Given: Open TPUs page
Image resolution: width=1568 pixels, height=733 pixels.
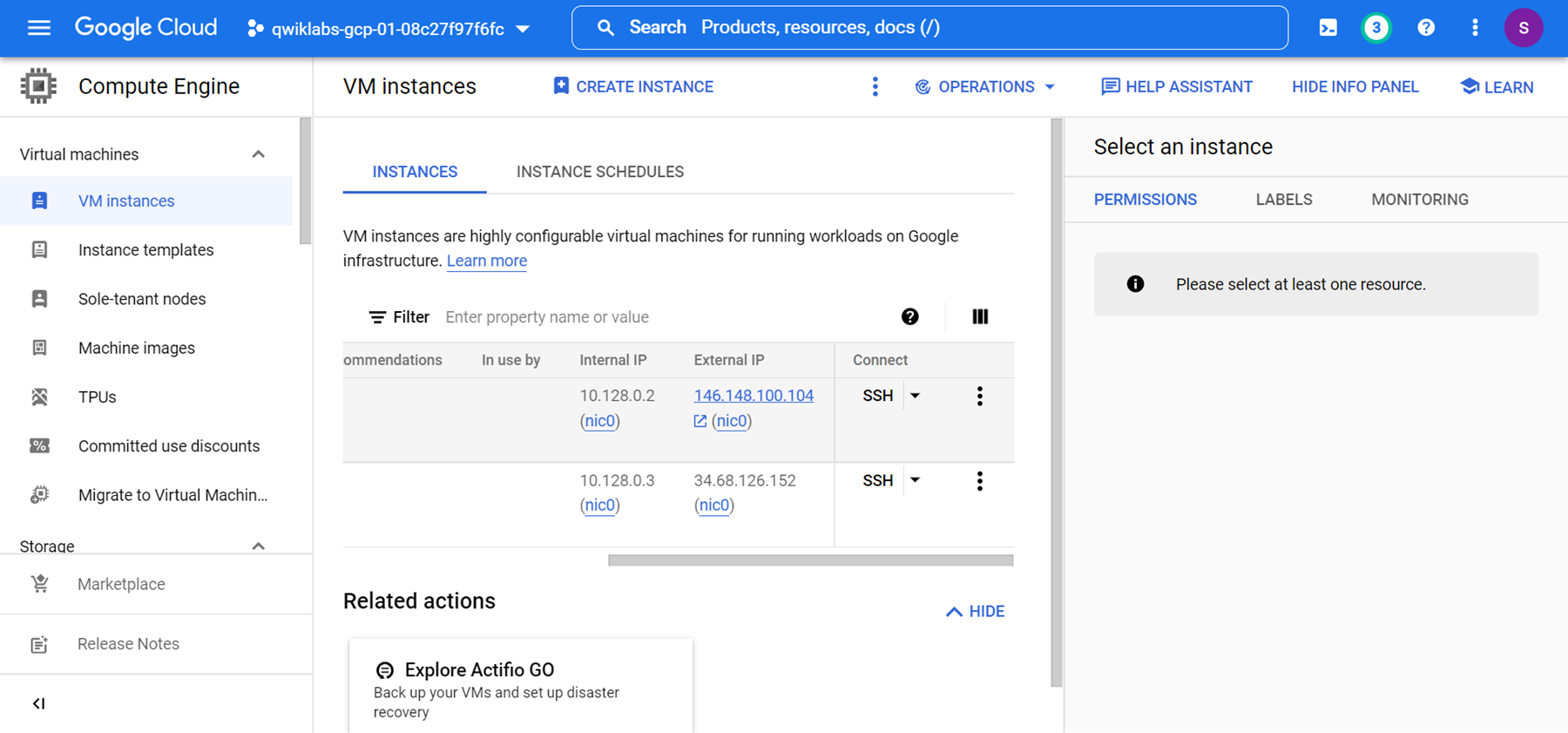Looking at the screenshot, I should click(x=97, y=397).
